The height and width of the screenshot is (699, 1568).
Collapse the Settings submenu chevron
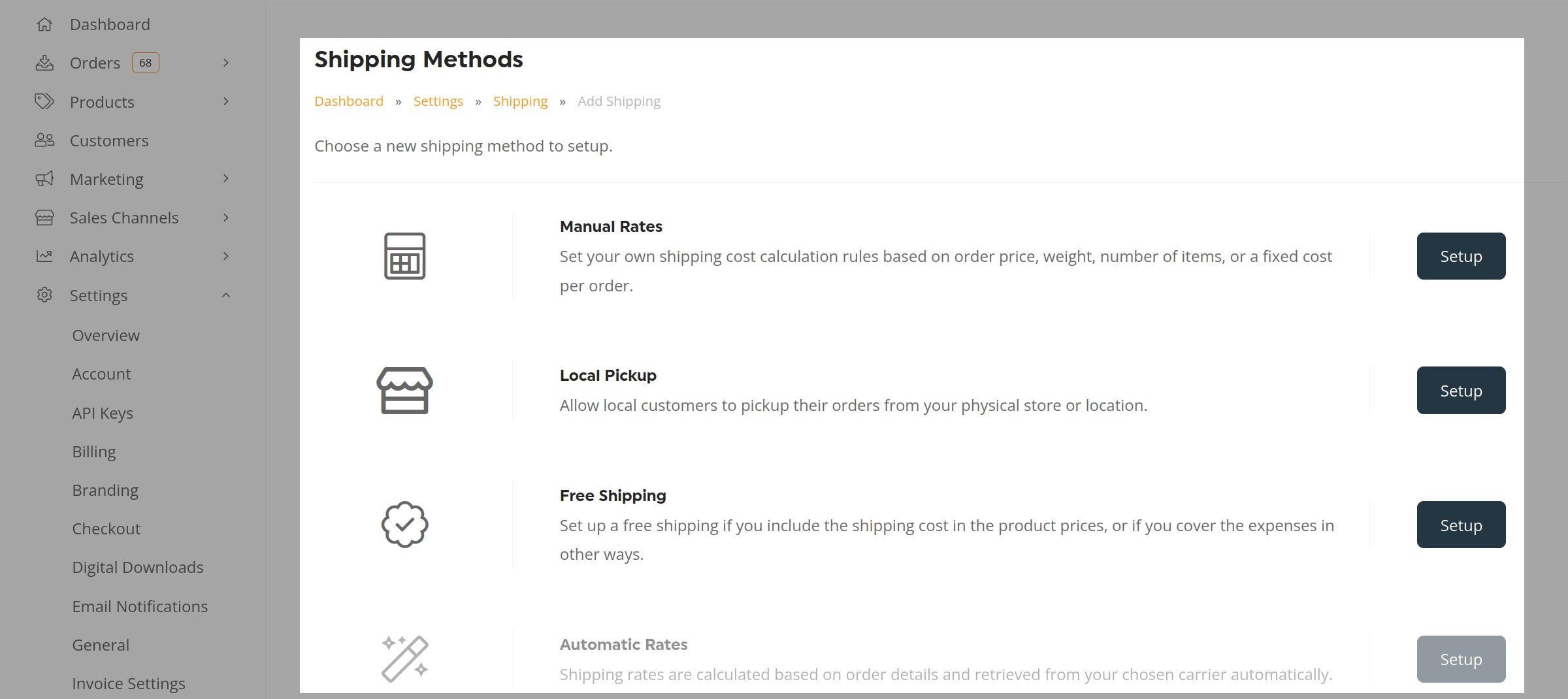tap(226, 295)
